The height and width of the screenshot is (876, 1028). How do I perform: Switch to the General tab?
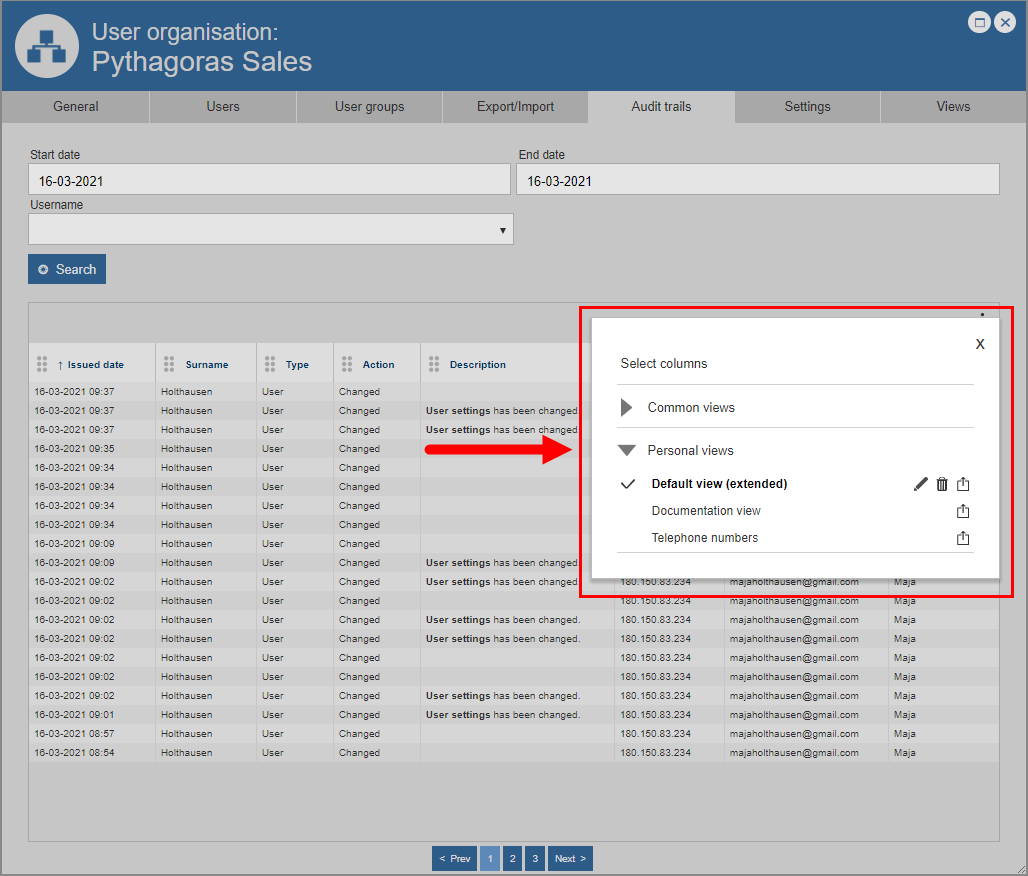[76, 107]
